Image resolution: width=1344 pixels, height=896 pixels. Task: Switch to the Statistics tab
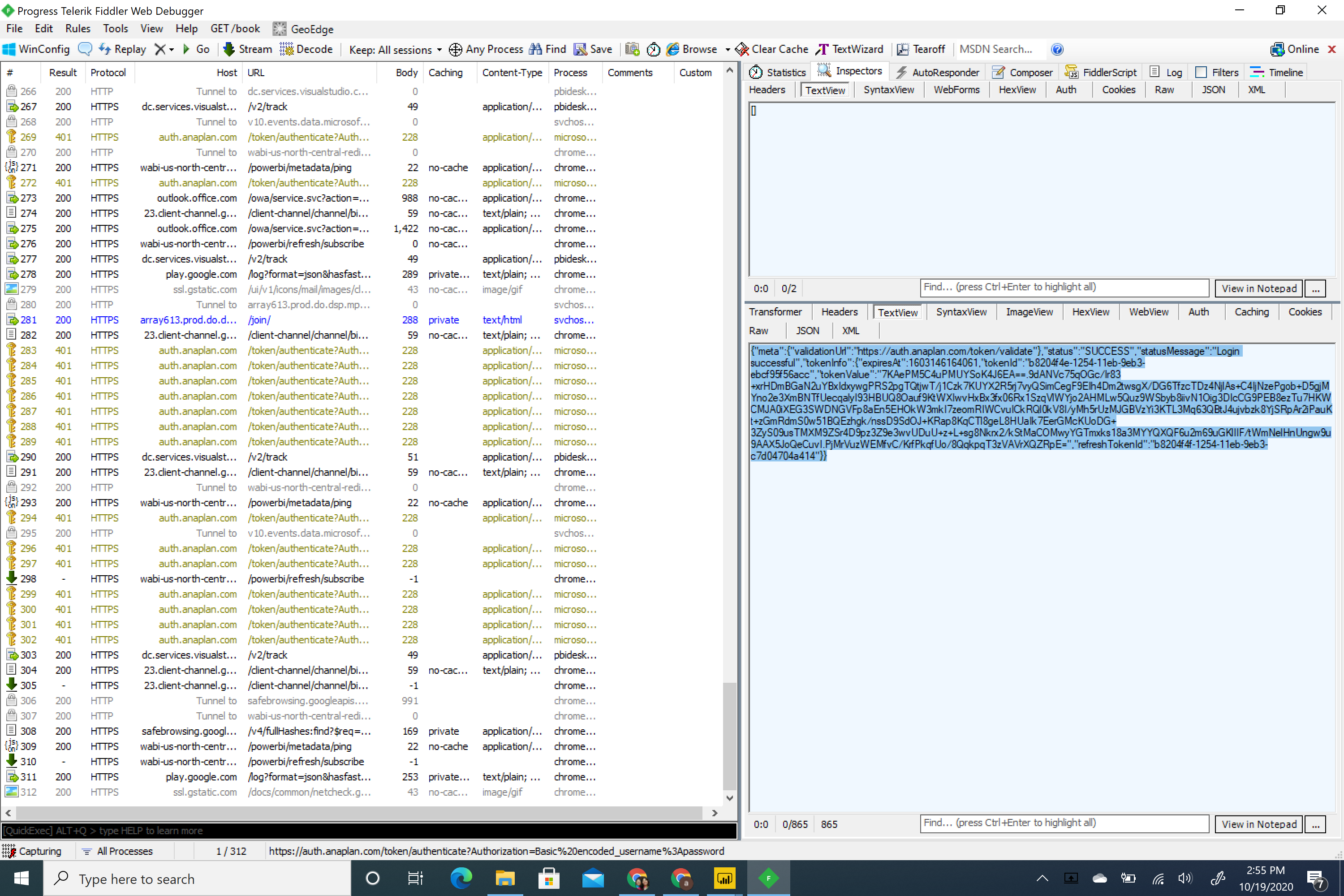[778, 72]
